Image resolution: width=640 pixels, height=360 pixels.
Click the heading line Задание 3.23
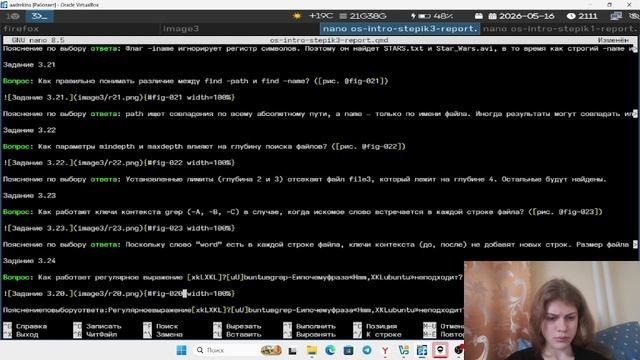pos(29,195)
